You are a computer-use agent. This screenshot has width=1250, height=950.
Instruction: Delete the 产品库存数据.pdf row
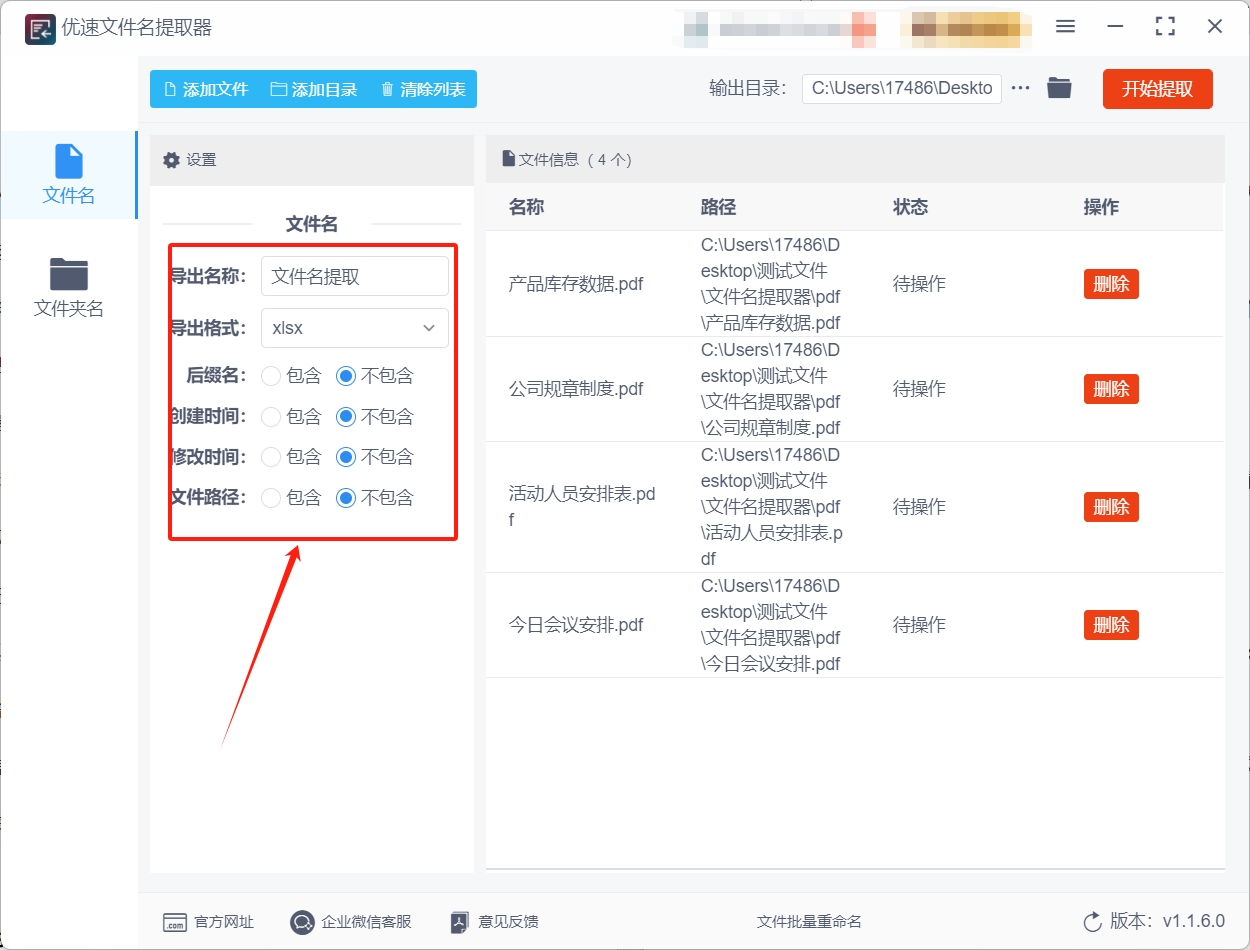point(1111,284)
